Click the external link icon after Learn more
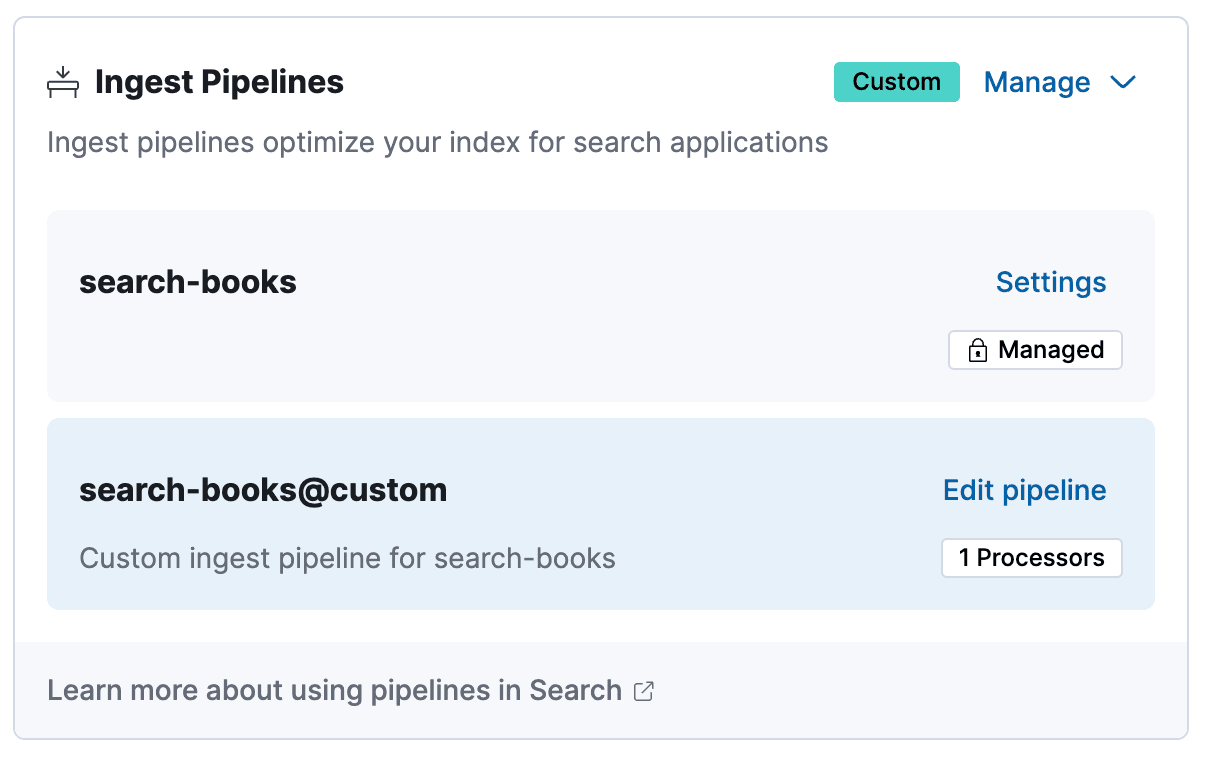The width and height of the screenshot is (1210, 766). (x=643, y=690)
